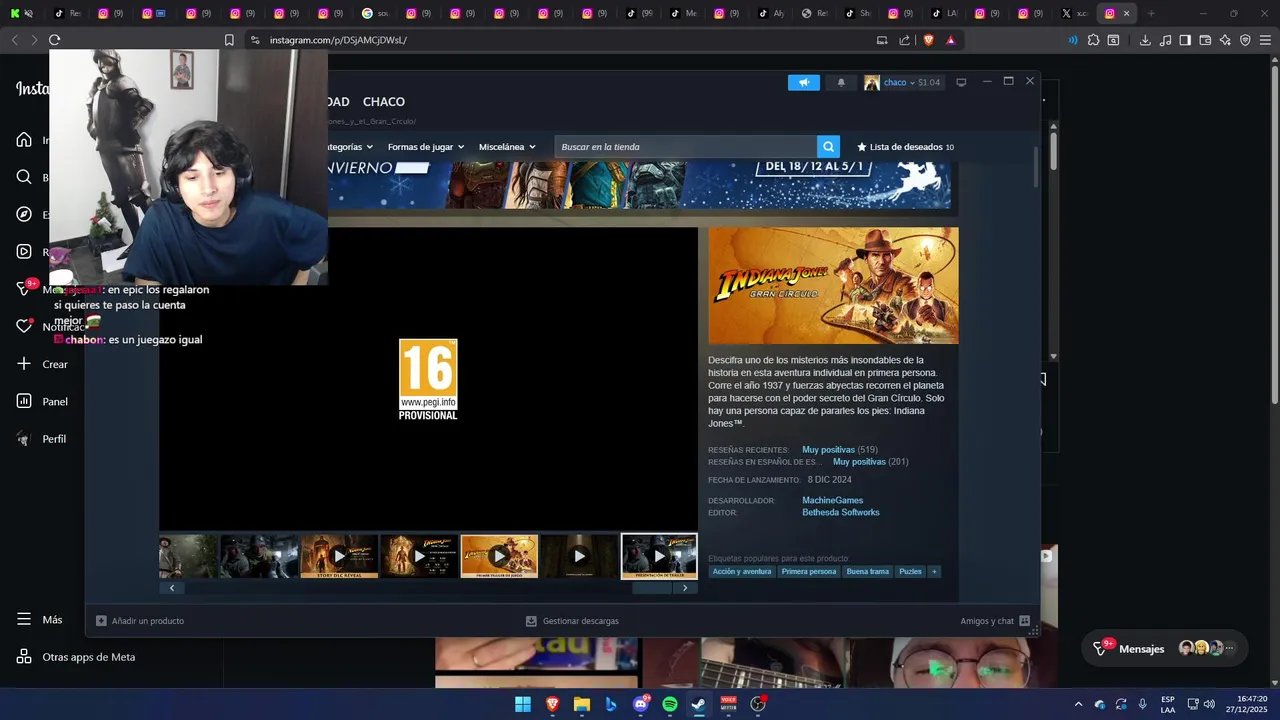Select the Primera persona tag
Viewport: 1280px width, 720px height.
click(x=809, y=572)
